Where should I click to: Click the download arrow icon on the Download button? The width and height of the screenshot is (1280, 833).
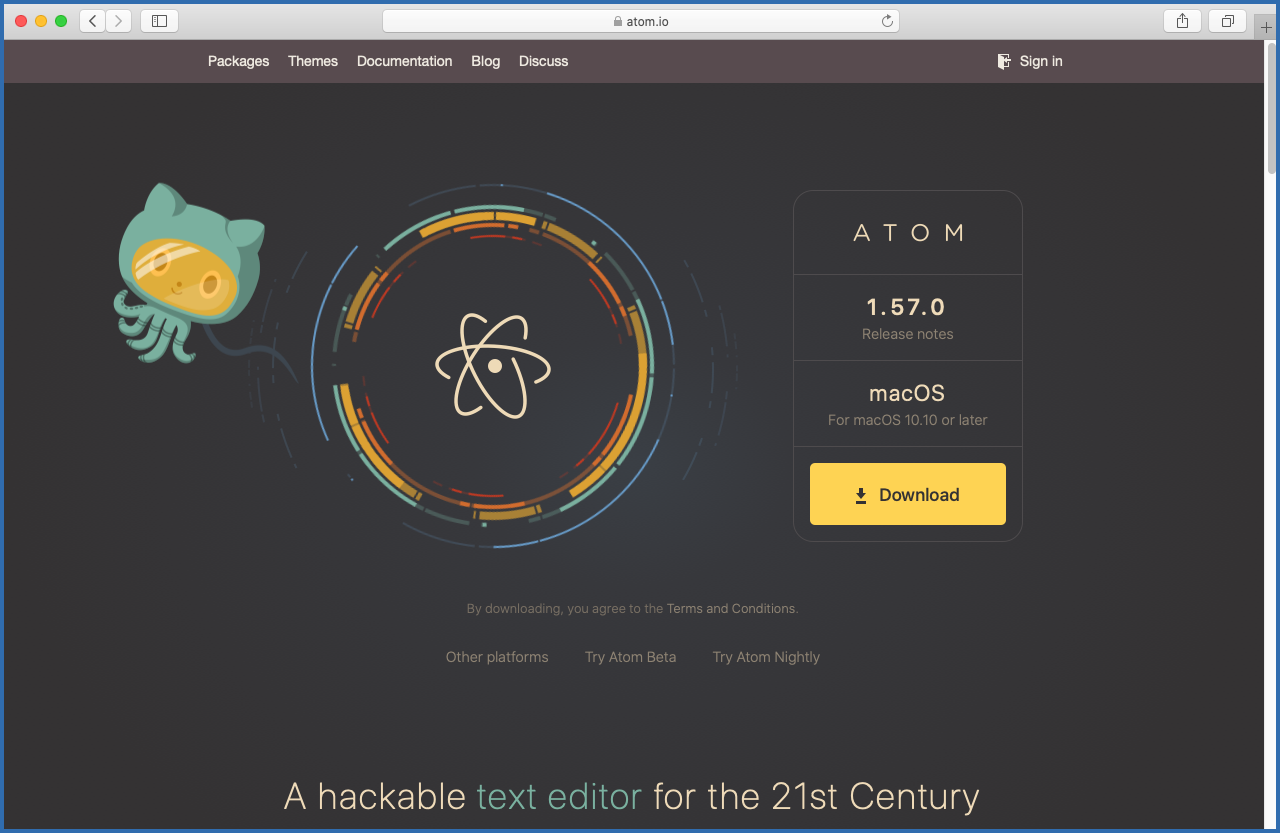point(861,494)
